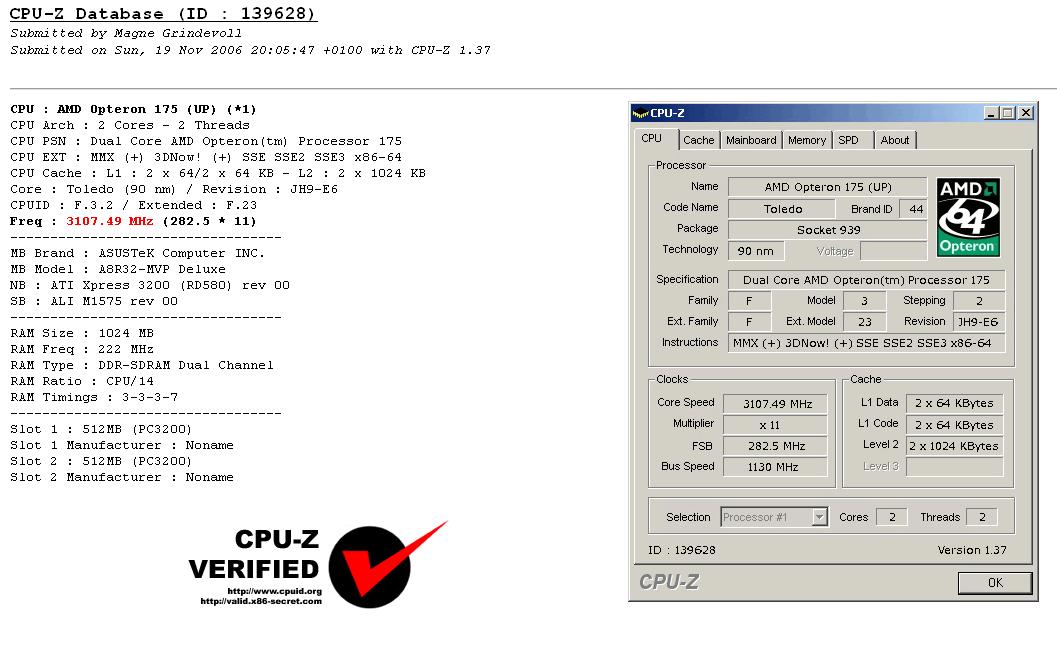Click the CPU-Z Database page heading
1057x655 pixels.
162,13
